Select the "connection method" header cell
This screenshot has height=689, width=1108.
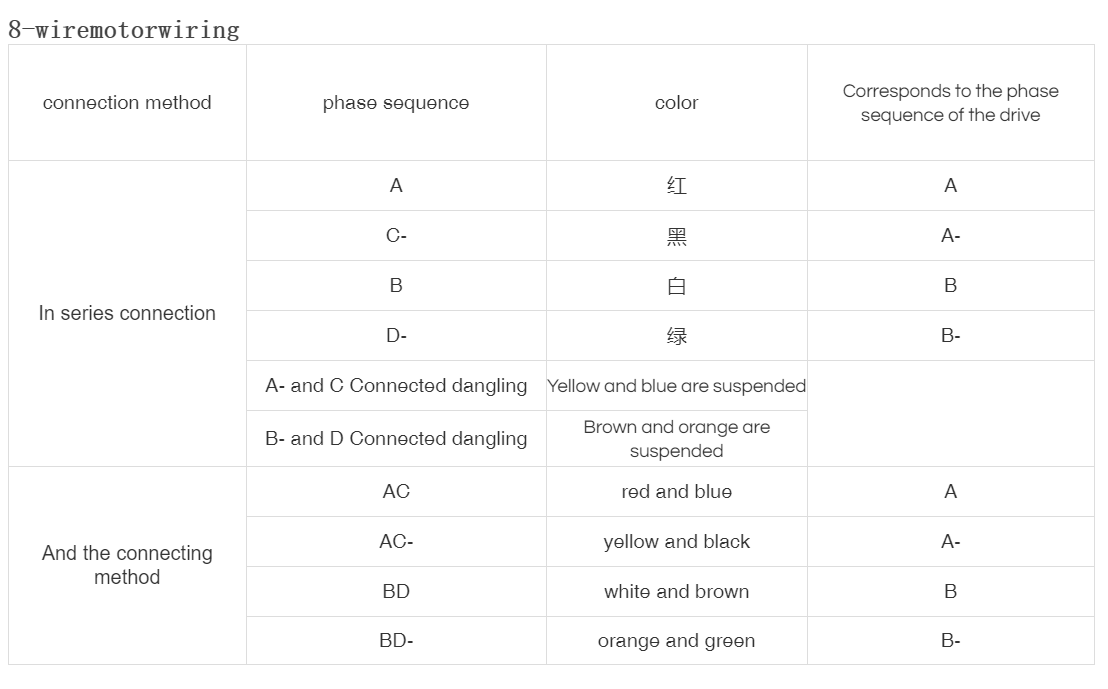[x=127, y=103]
